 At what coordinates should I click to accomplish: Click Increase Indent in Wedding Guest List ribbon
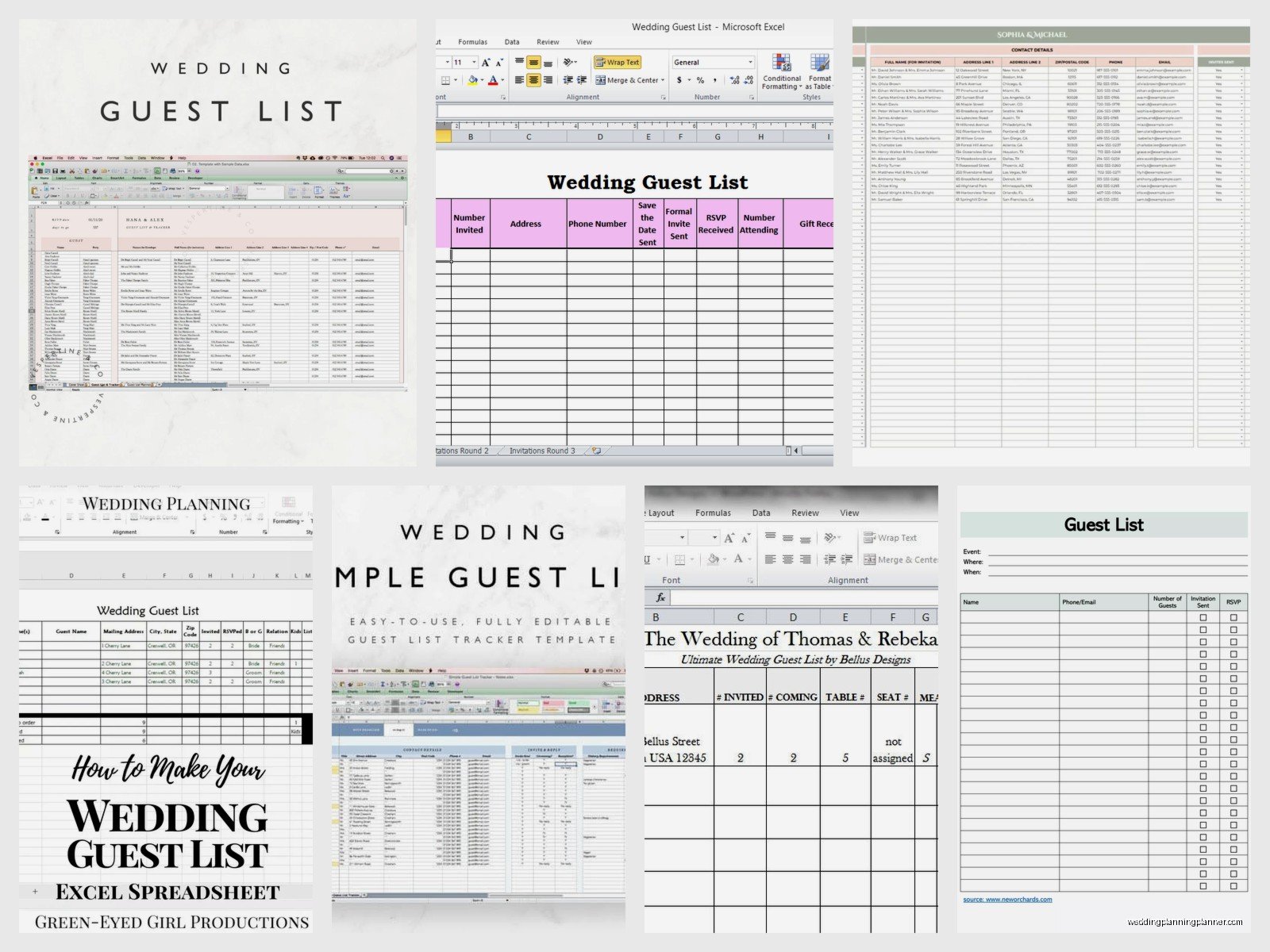(582, 80)
